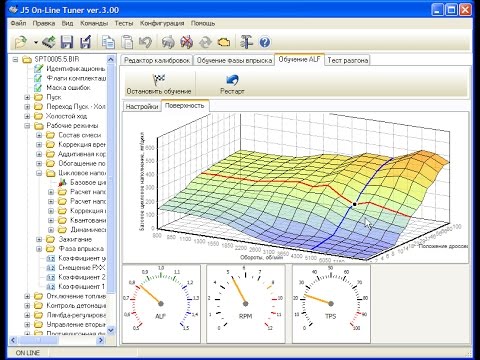Click Остановить обучение button
Screen dimensions: 480x360
coord(159,84)
